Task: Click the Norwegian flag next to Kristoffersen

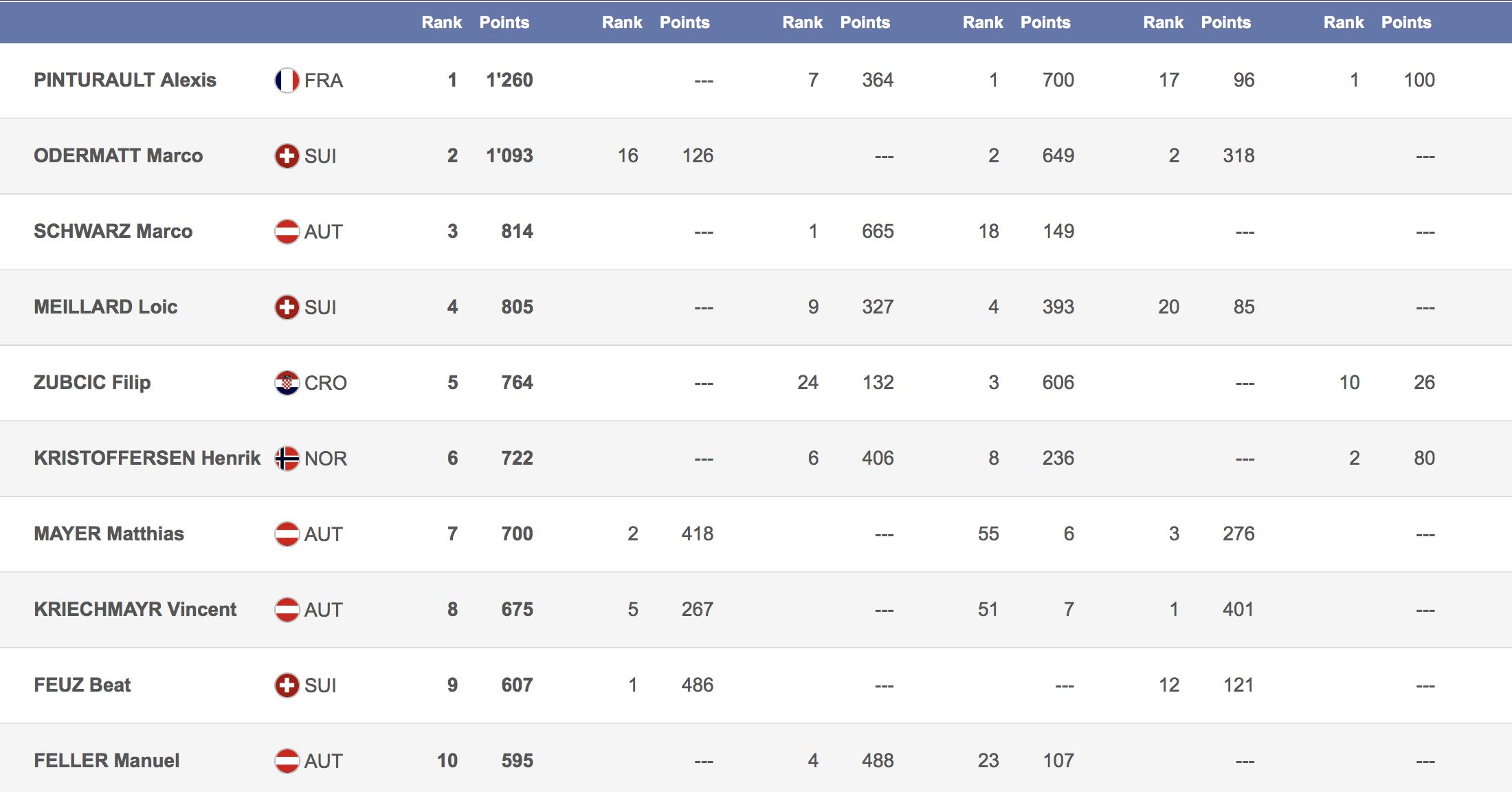Action: point(287,459)
